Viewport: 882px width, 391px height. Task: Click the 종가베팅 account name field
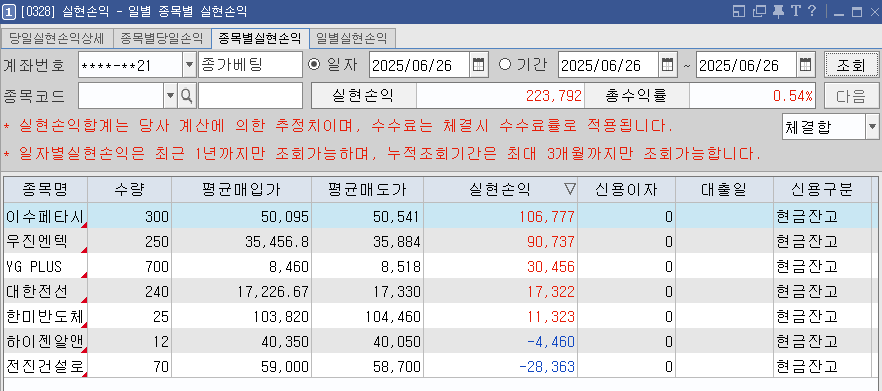250,65
